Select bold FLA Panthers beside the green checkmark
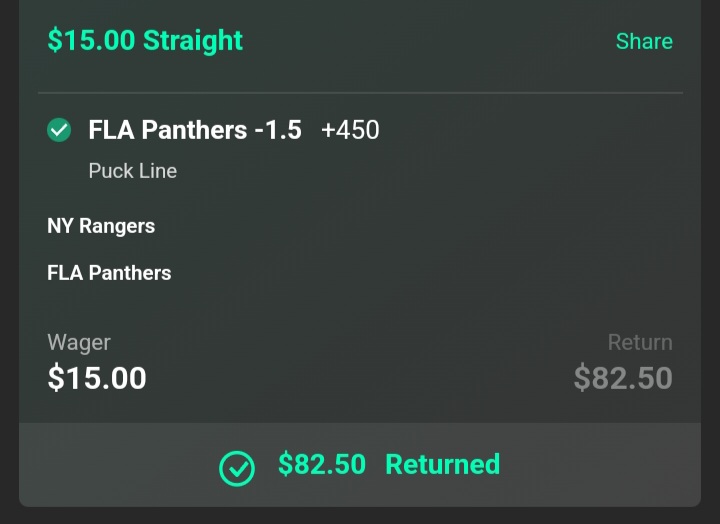Viewport: 720px width, 524px height. coord(167,130)
